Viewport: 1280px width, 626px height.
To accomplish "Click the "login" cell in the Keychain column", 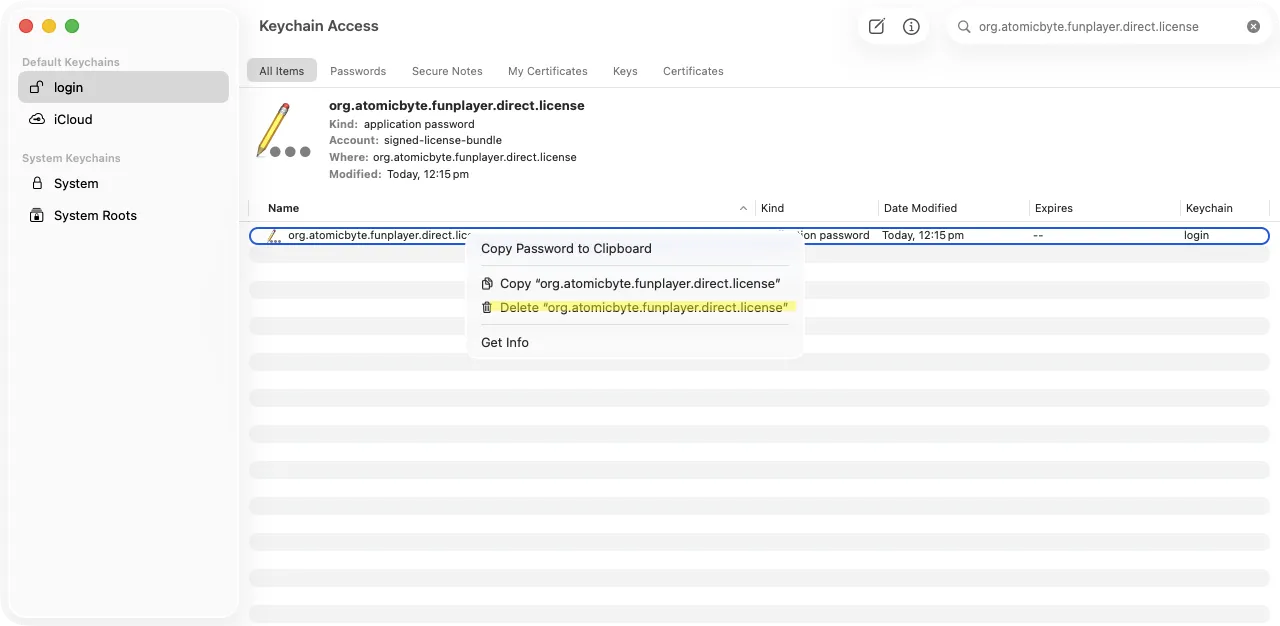I will pyautogui.click(x=1197, y=236).
